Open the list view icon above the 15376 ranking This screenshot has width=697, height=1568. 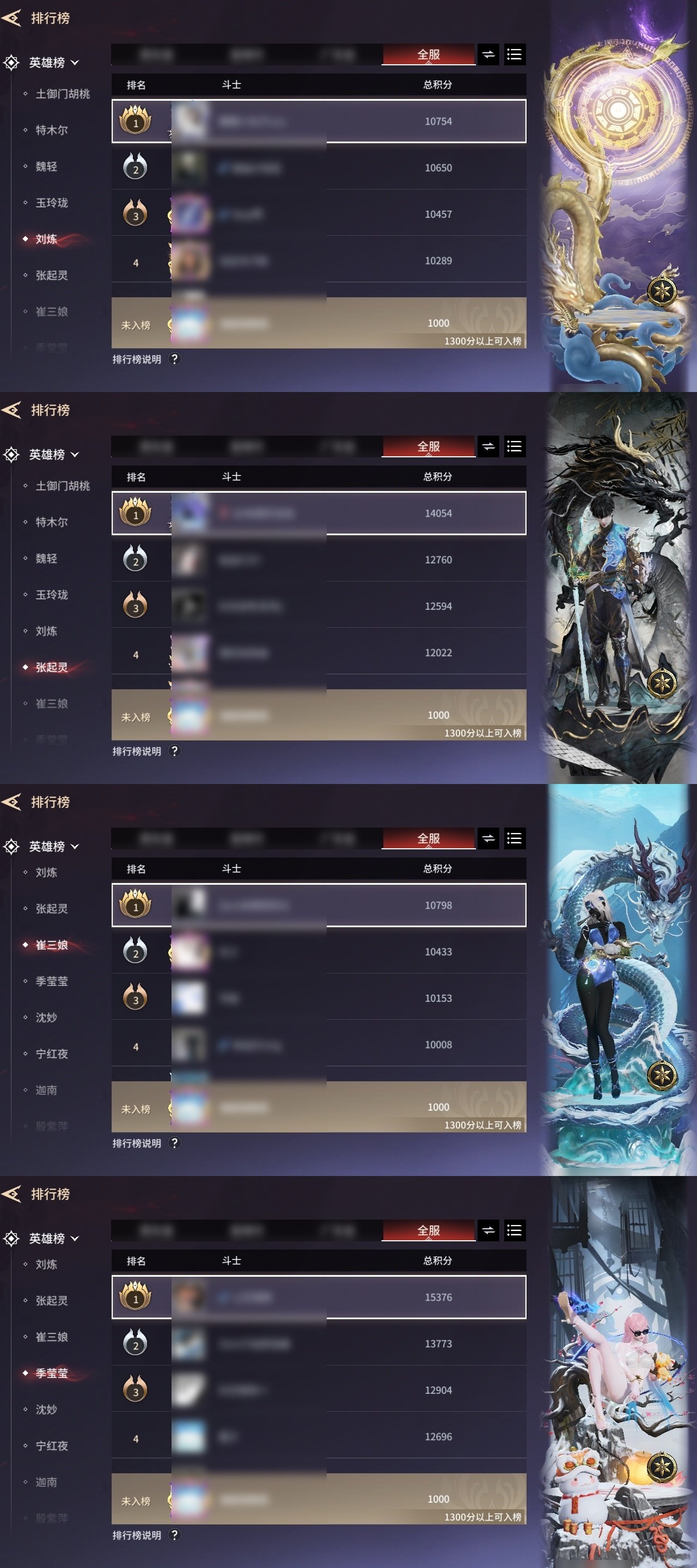coord(515,1230)
